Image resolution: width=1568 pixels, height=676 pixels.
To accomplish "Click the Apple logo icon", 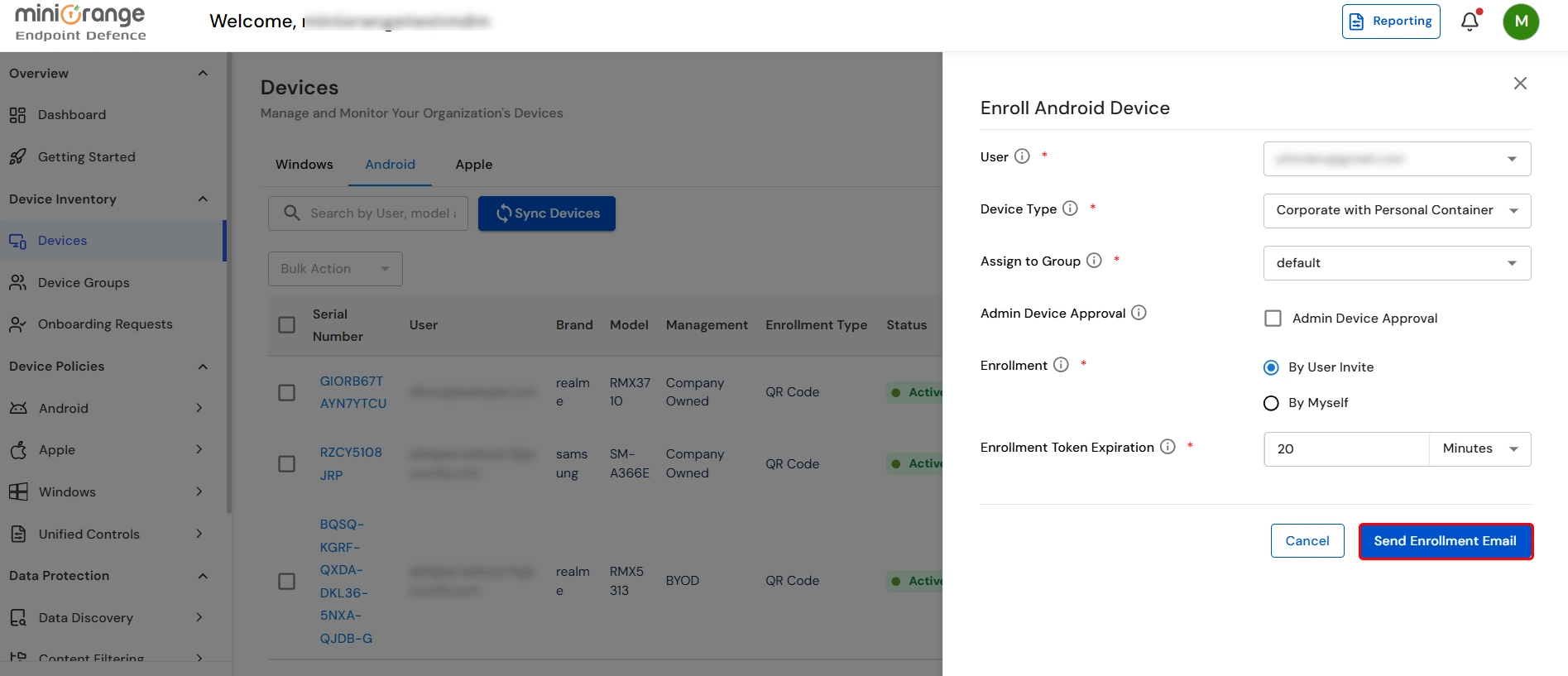I will (x=18, y=450).
